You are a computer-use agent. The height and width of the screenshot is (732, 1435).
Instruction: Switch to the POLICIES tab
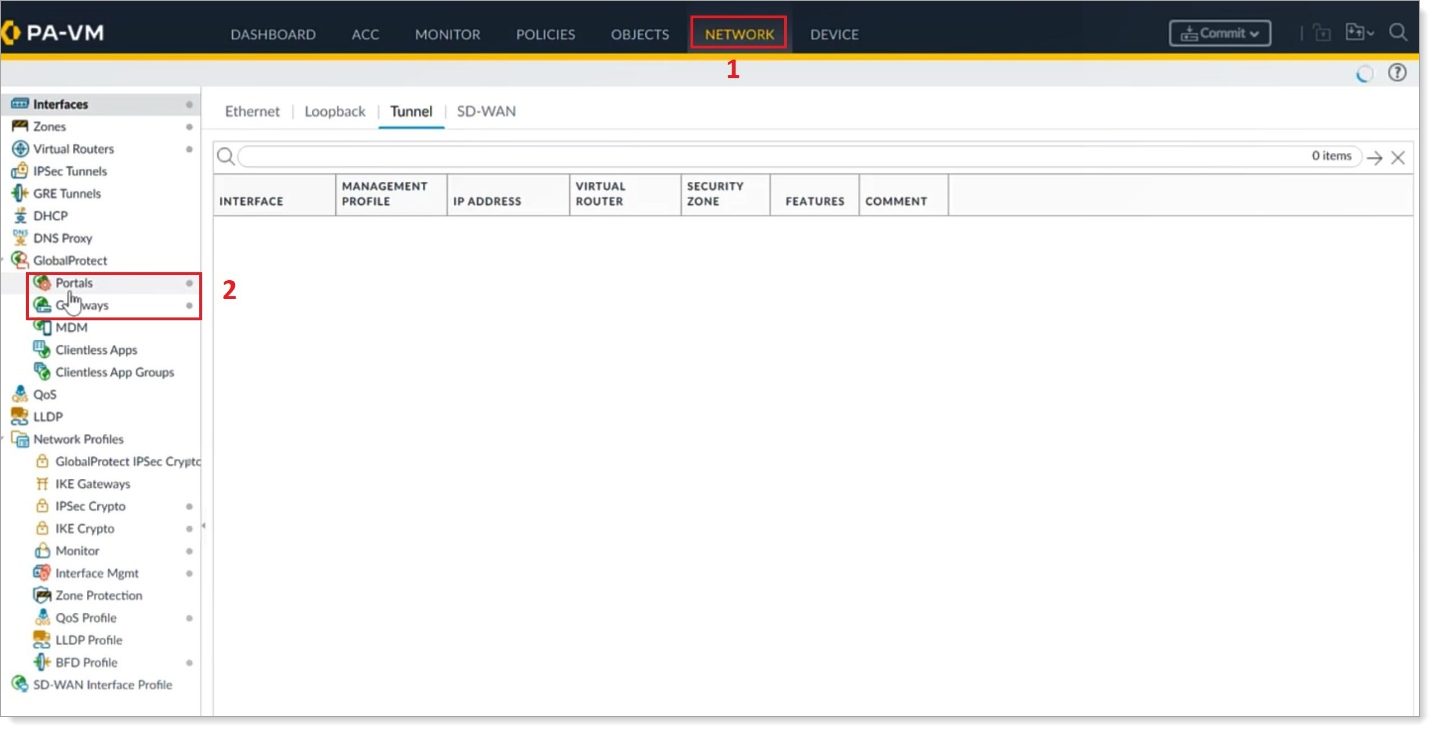tap(545, 34)
